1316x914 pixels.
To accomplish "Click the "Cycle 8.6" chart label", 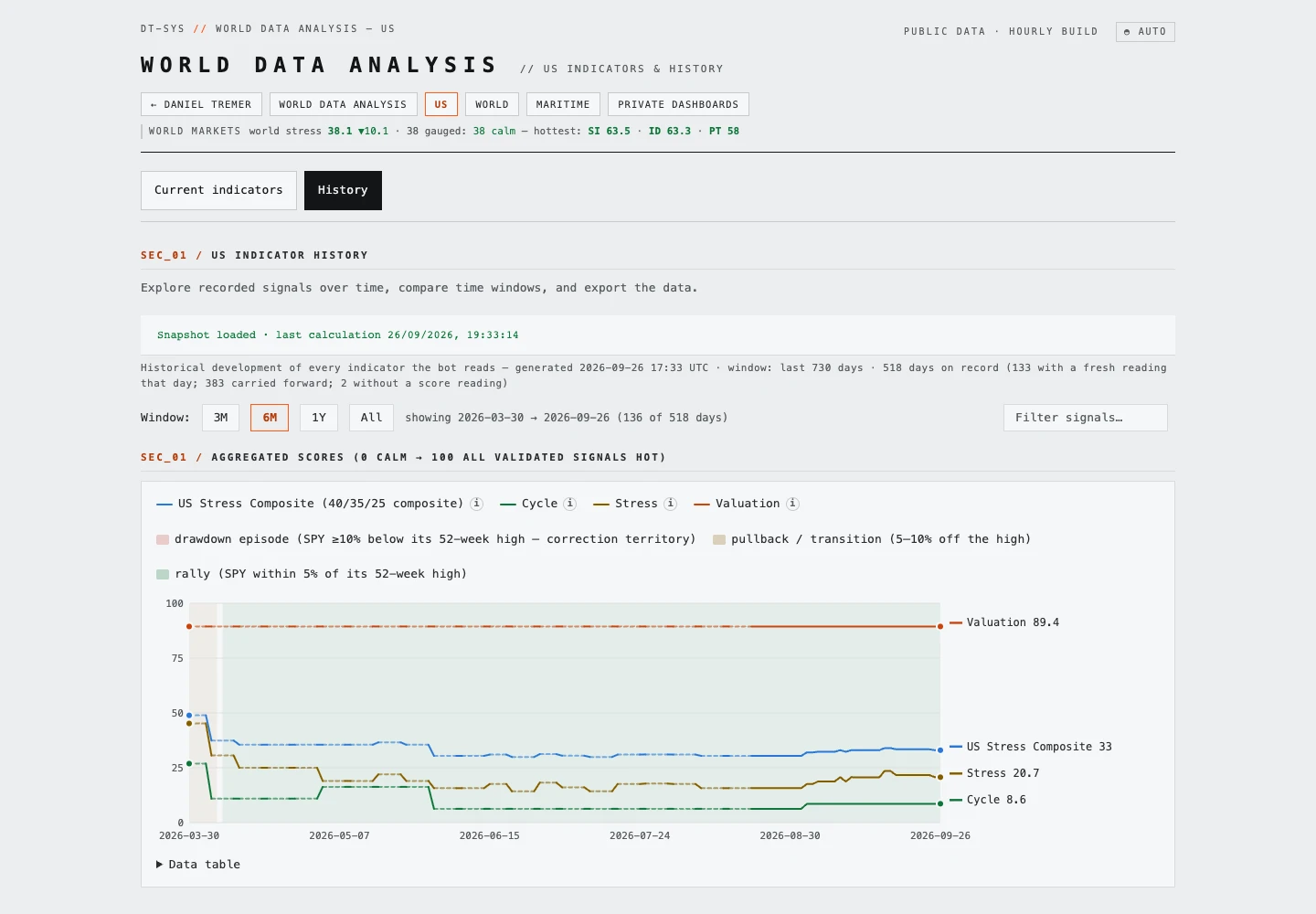I will coord(996,800).
